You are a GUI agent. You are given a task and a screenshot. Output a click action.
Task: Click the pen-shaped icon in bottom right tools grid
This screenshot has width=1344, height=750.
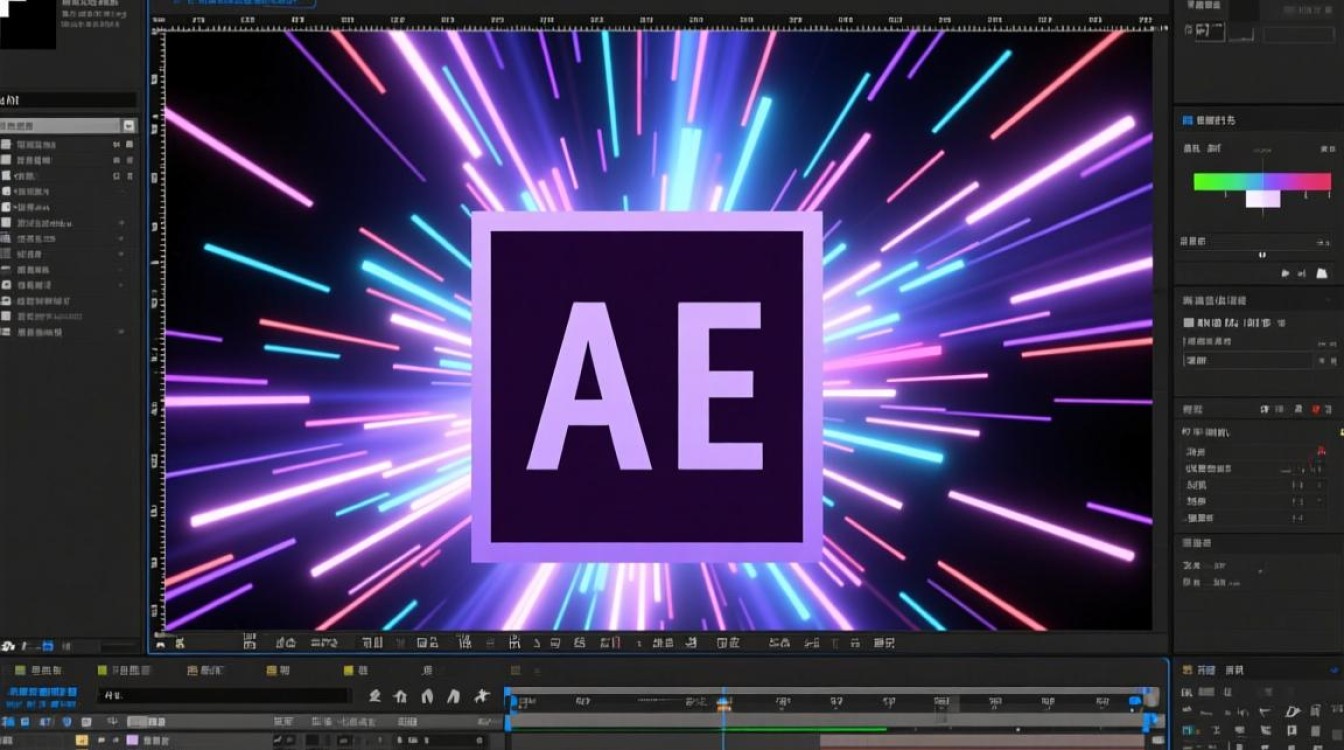[1291, 711]
